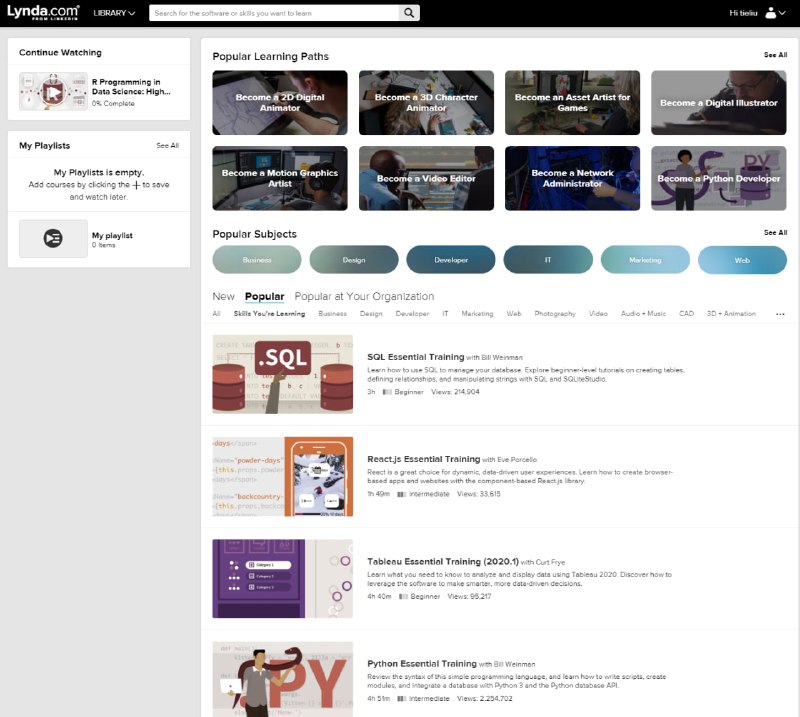800x717 pixels.
Task: Click See All for Popular Subjects
Action: (775, 232)
